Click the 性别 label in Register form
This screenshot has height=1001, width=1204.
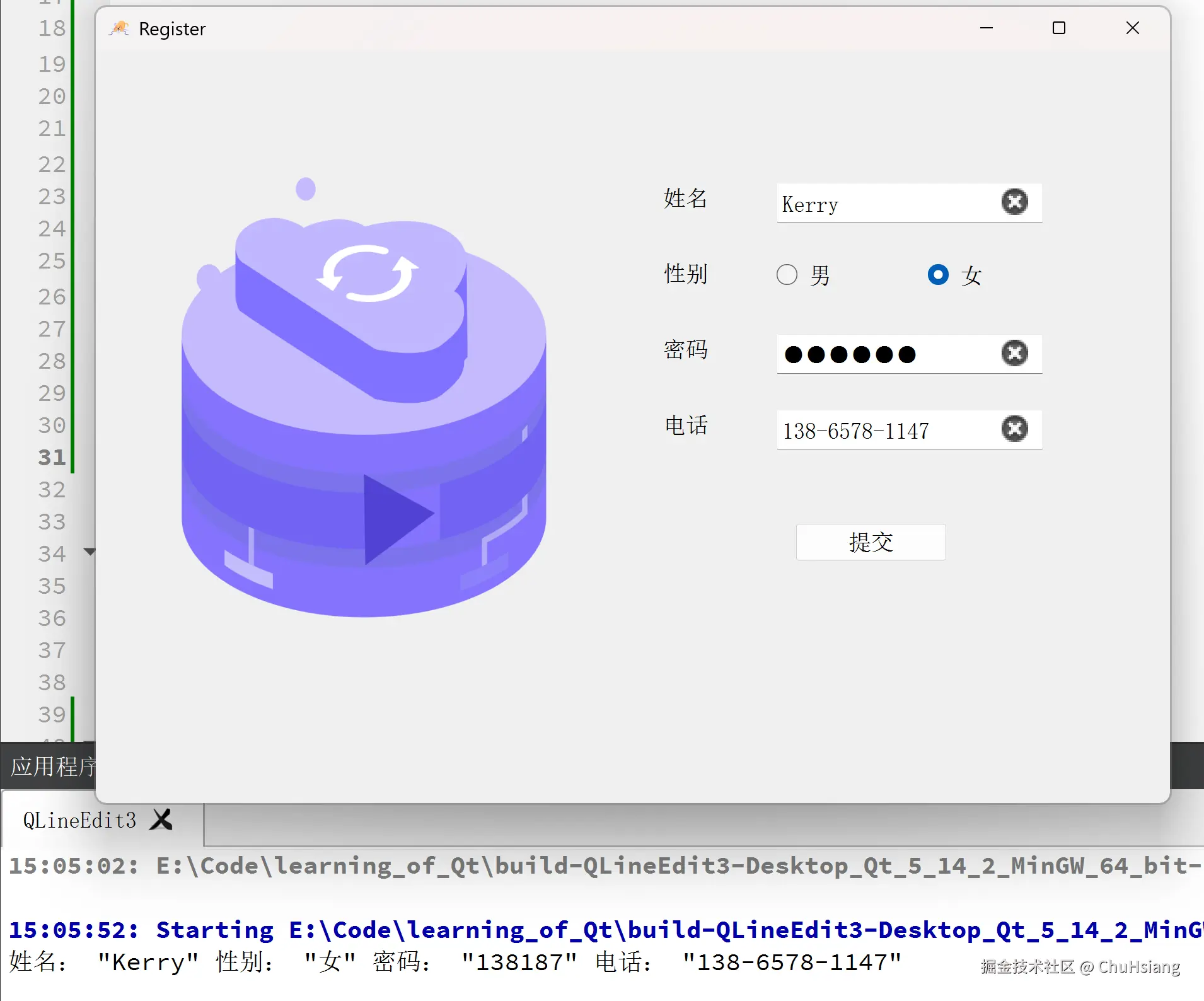(x=686, y=274)
